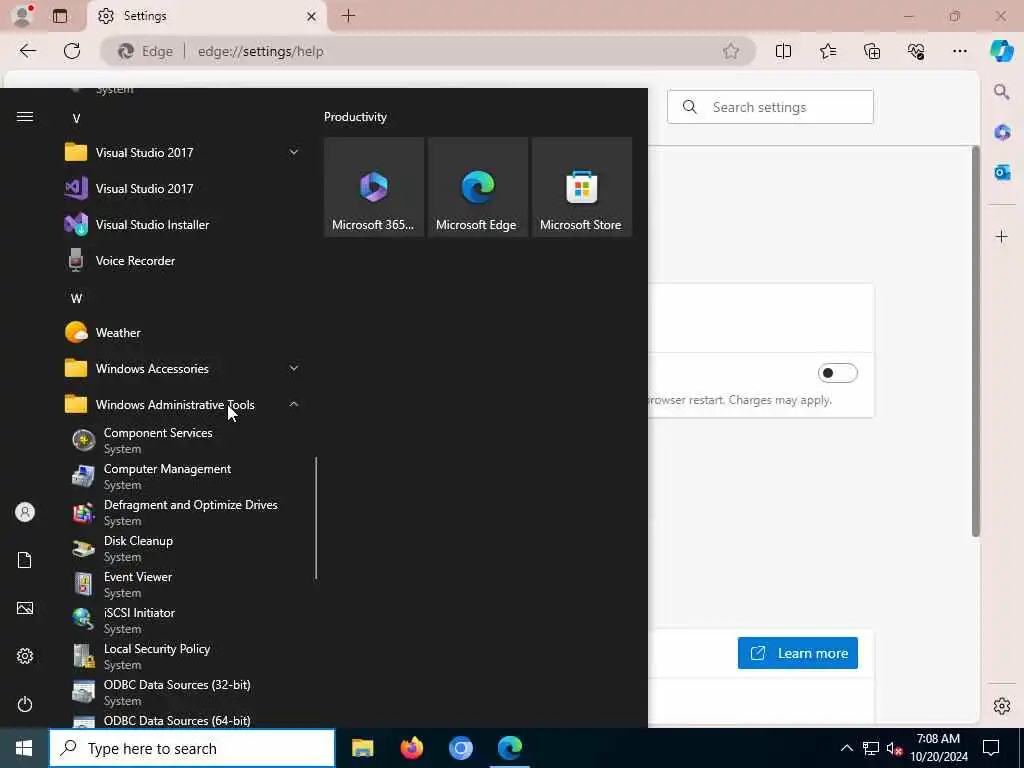Open Edge tab actions menu
This screenshot has width=1024, height=768.
click(x=60, y=16)
